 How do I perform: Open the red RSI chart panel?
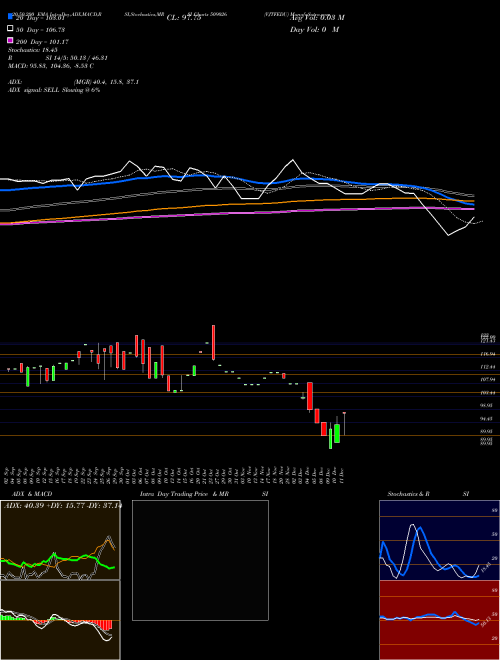(x=439, y=620)
